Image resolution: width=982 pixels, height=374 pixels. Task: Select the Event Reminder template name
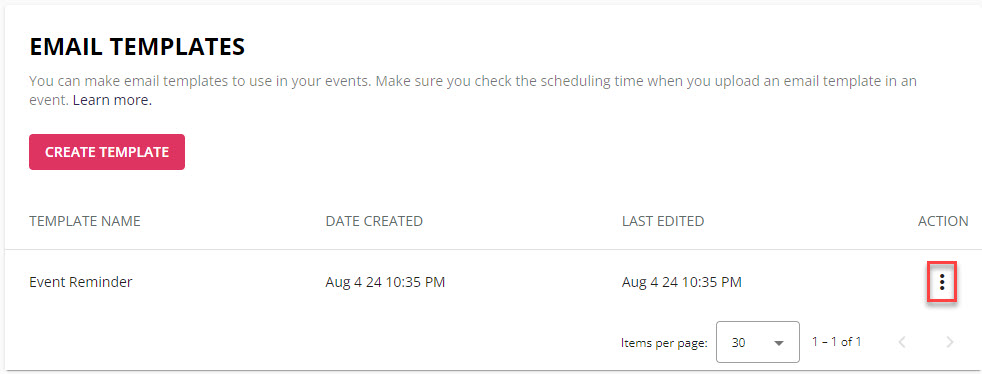81,283
